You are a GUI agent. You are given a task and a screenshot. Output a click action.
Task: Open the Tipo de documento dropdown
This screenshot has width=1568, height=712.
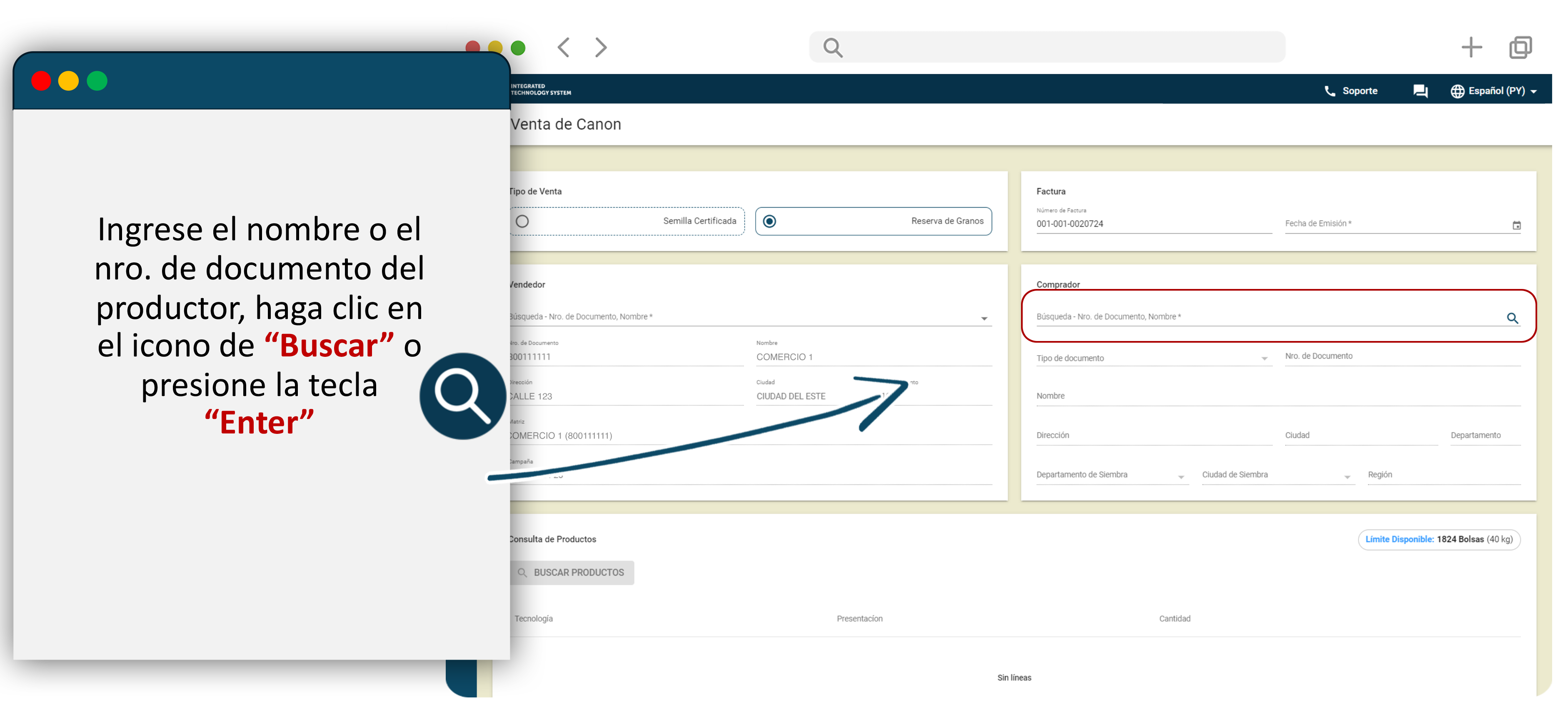tap(1264, 359)
